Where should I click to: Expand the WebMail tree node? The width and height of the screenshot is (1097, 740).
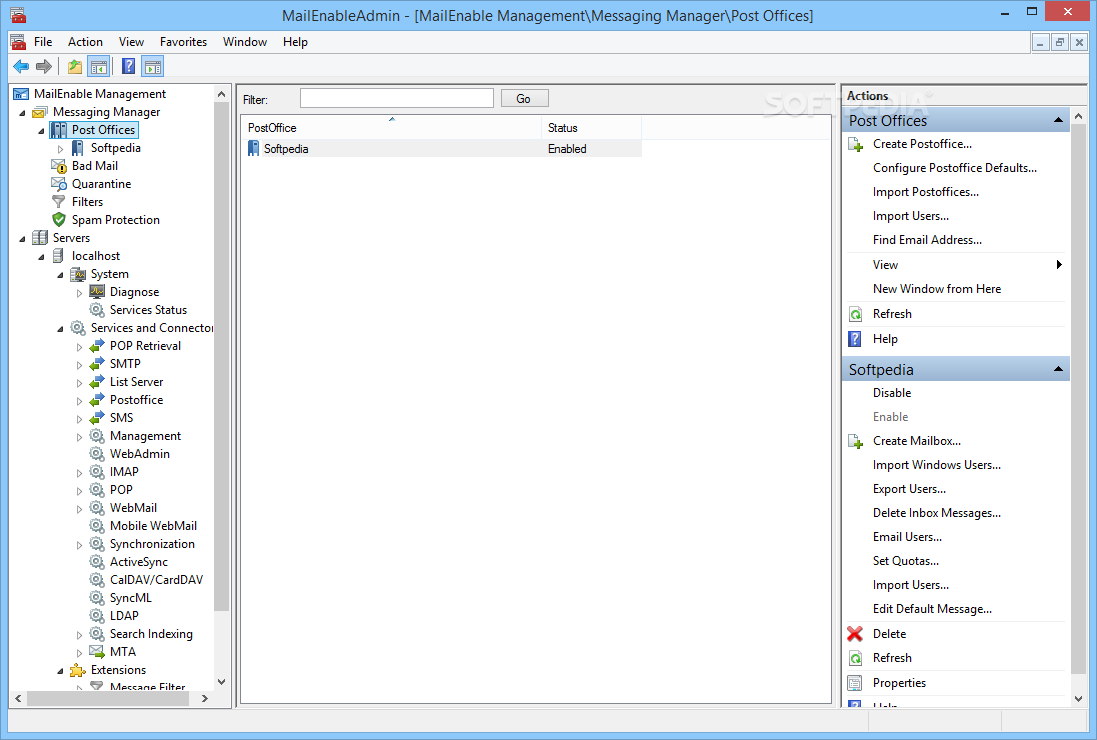coord(79,509)
